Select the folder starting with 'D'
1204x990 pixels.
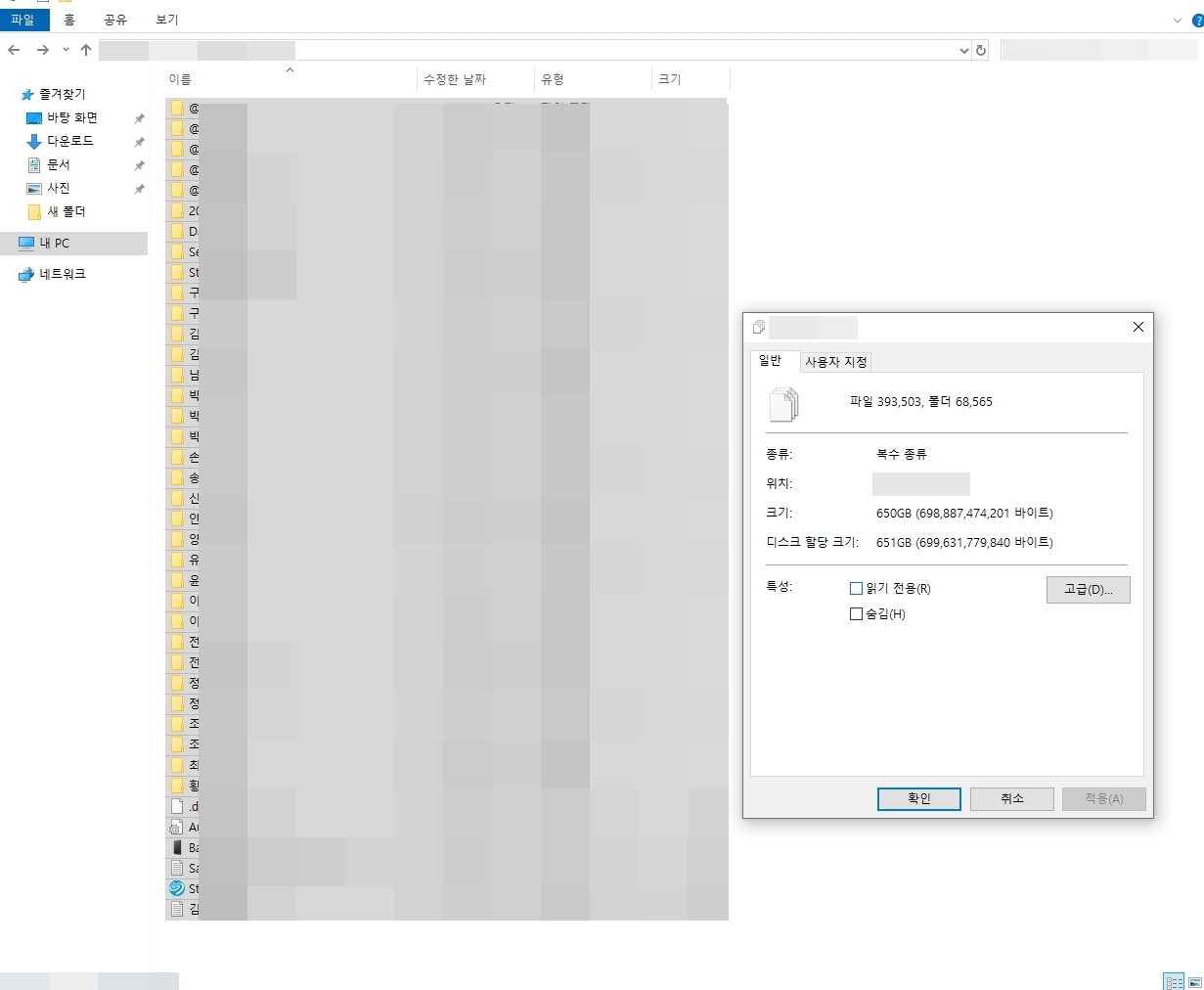[x=184, y=231]
